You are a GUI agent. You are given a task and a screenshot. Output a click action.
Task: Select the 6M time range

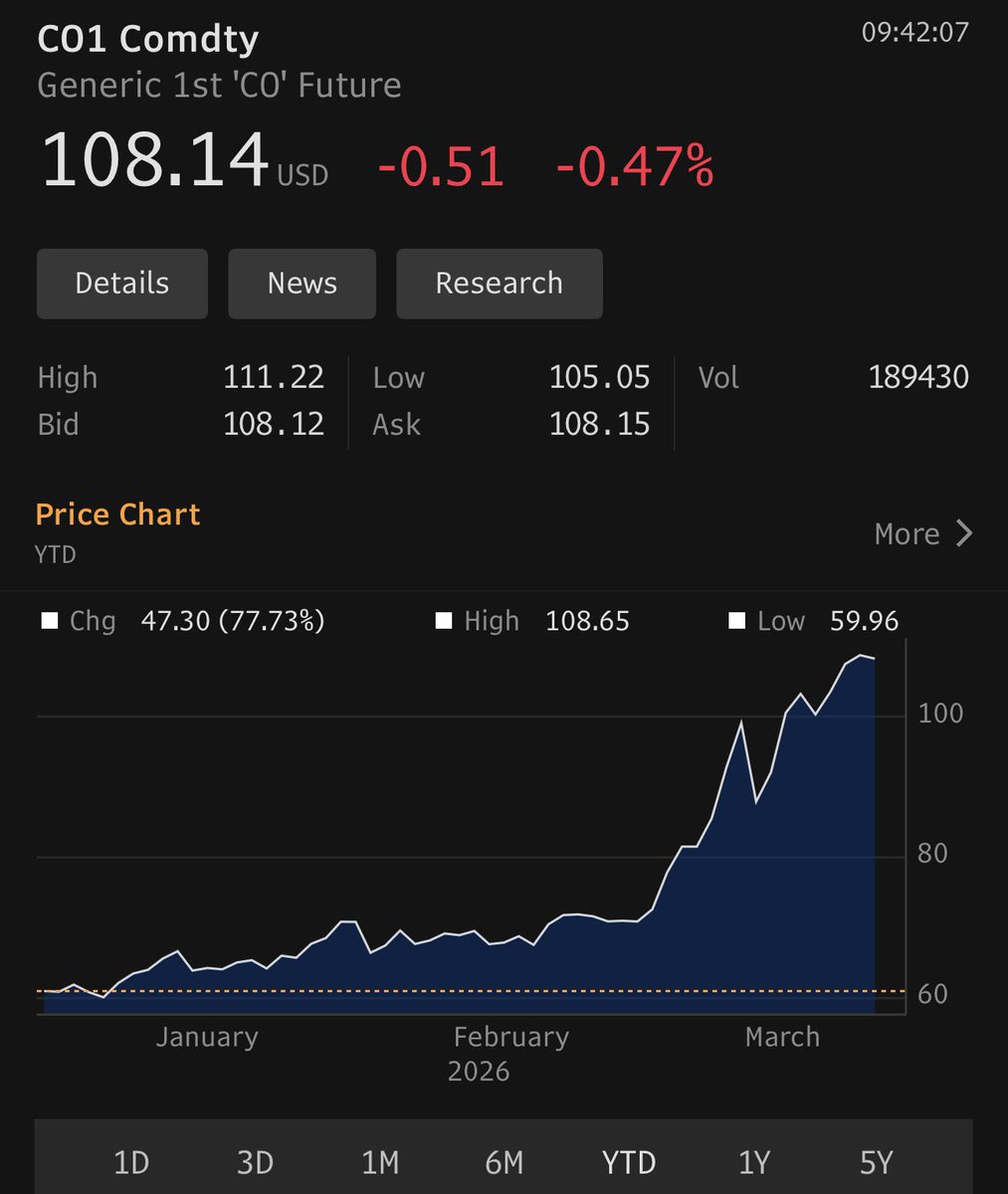pyautogui.click(x=504, y=1162)
